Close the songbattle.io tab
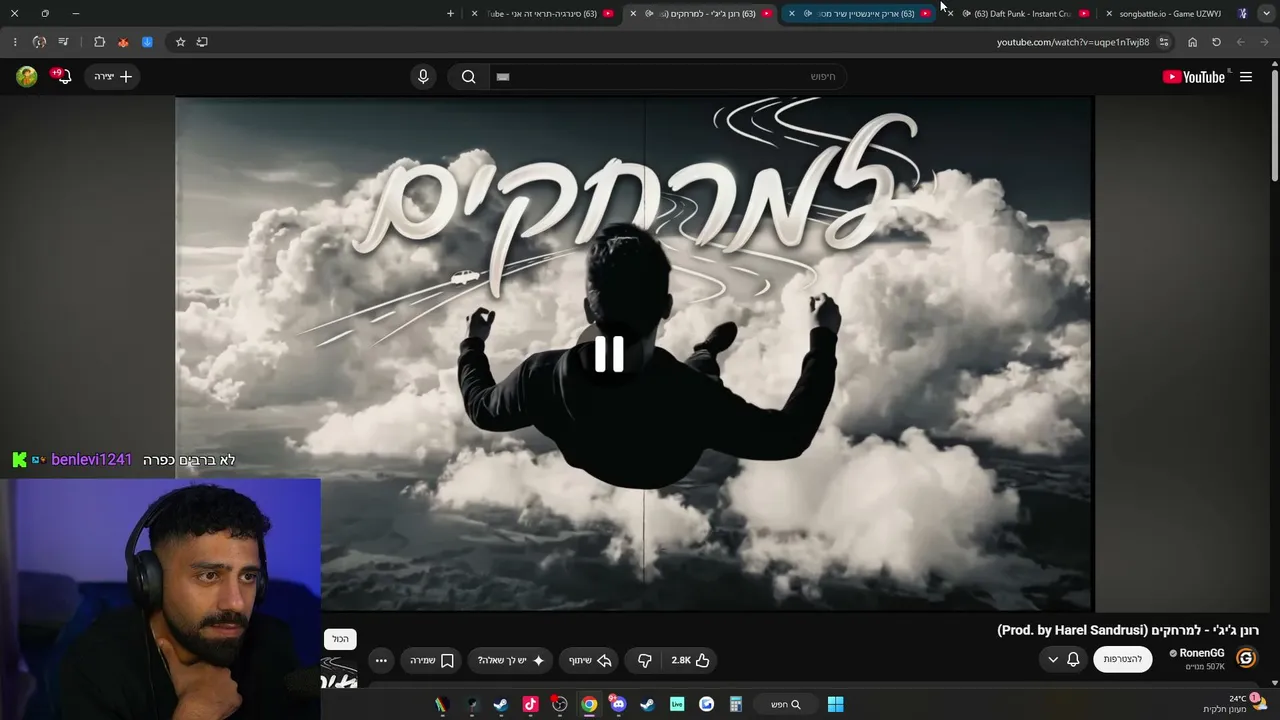1280x720 pixels. 1109,14
